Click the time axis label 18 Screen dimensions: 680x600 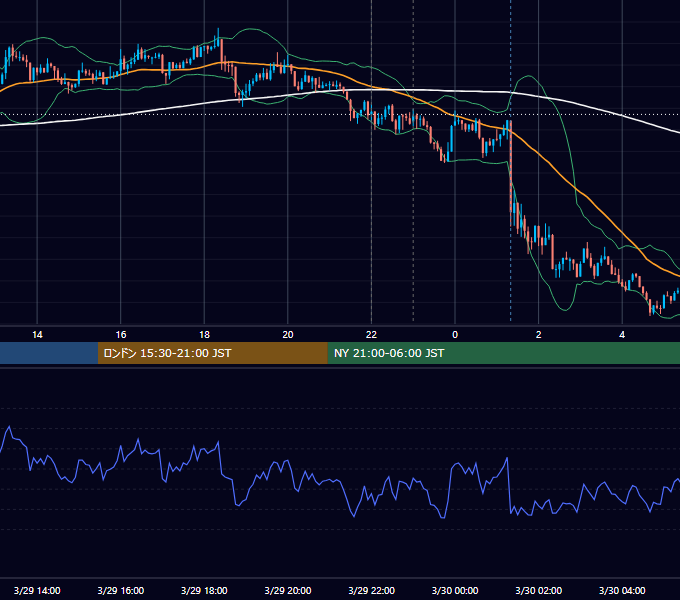pyautogui.click(x=204, y=335)
